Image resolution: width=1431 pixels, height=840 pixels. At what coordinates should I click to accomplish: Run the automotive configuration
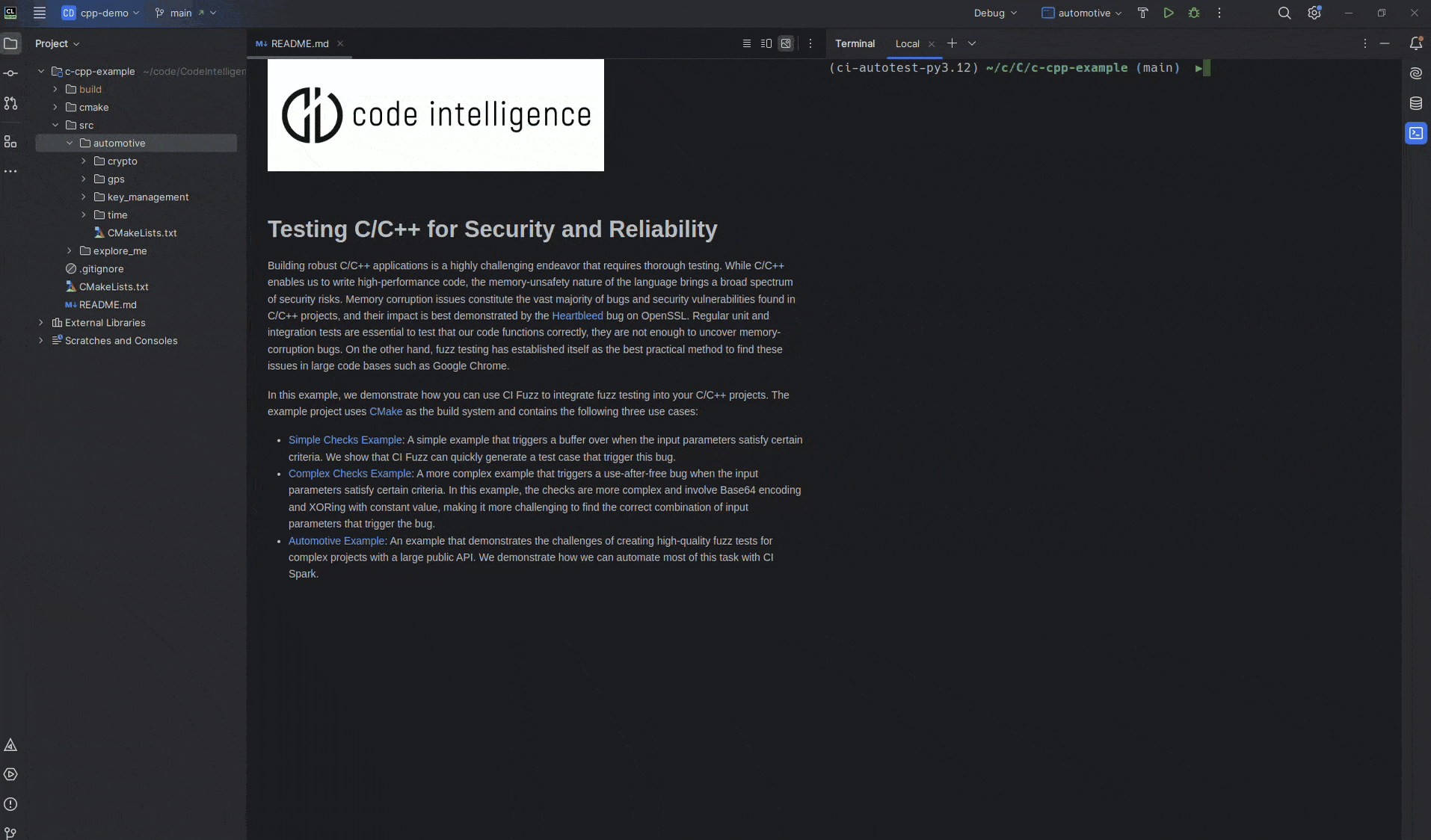1169,13
